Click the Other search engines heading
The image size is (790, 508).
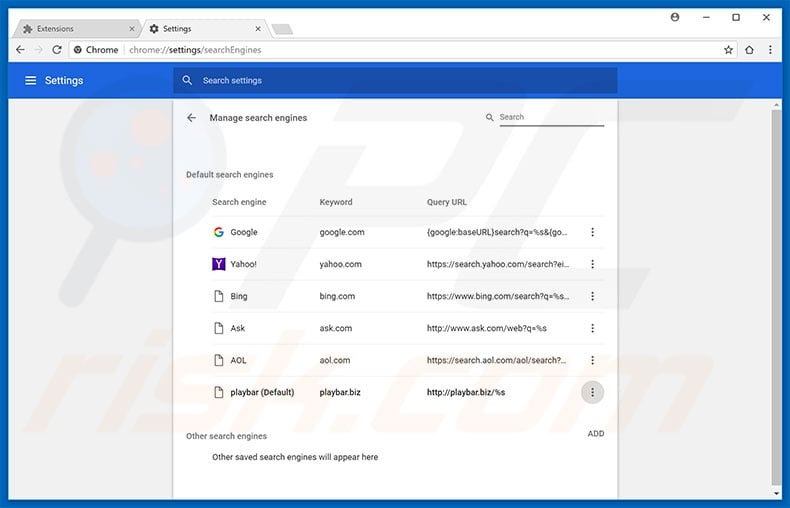pyautogui.click(x=226, y=436)
